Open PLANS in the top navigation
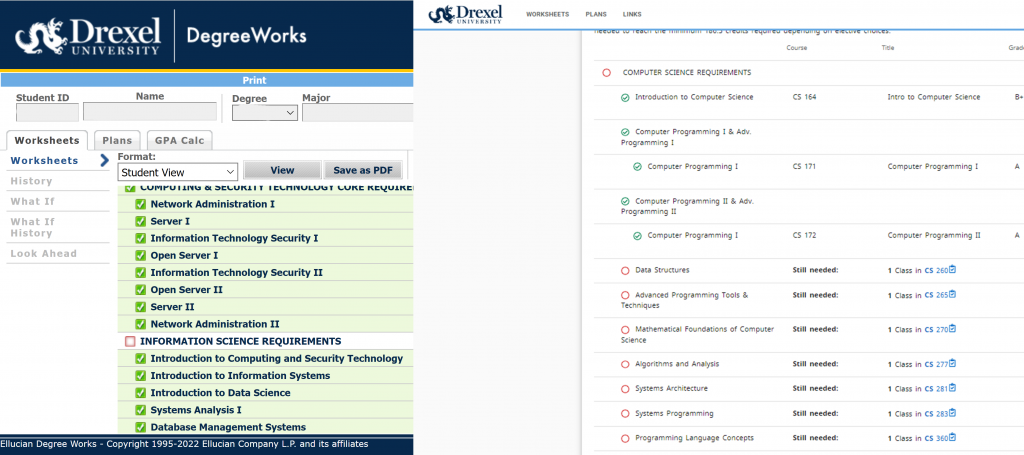This screenshot has width=1024, height=455. coord(596,14)
